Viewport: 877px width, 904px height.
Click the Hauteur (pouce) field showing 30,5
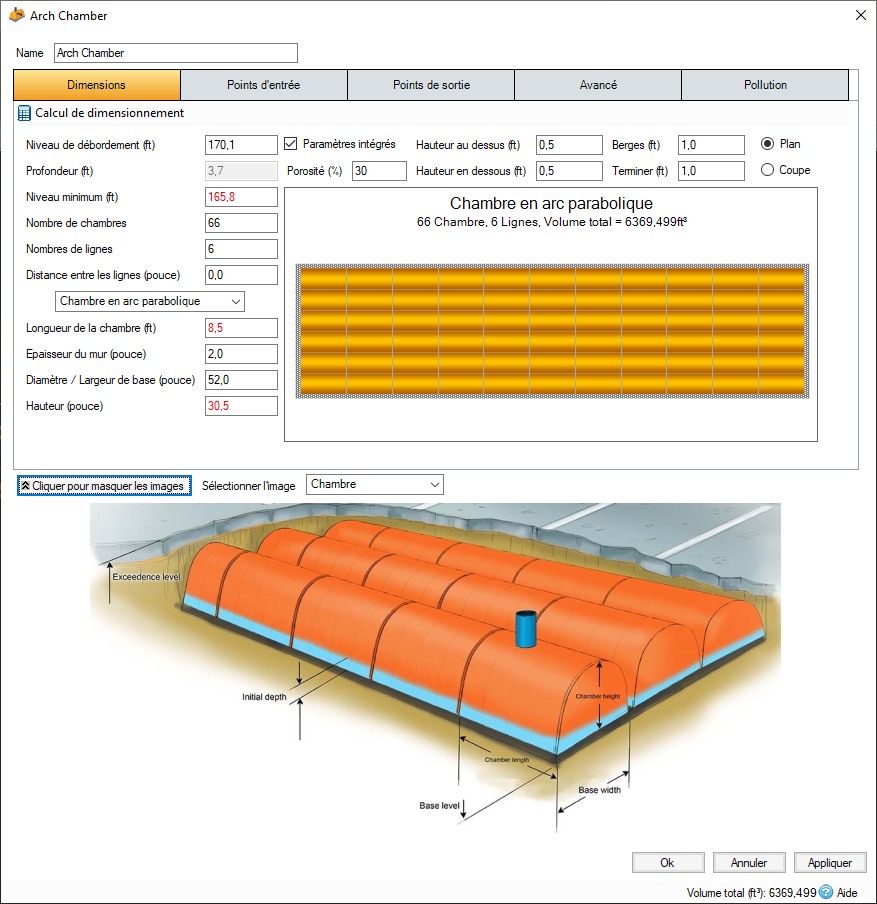click(241, 406)
